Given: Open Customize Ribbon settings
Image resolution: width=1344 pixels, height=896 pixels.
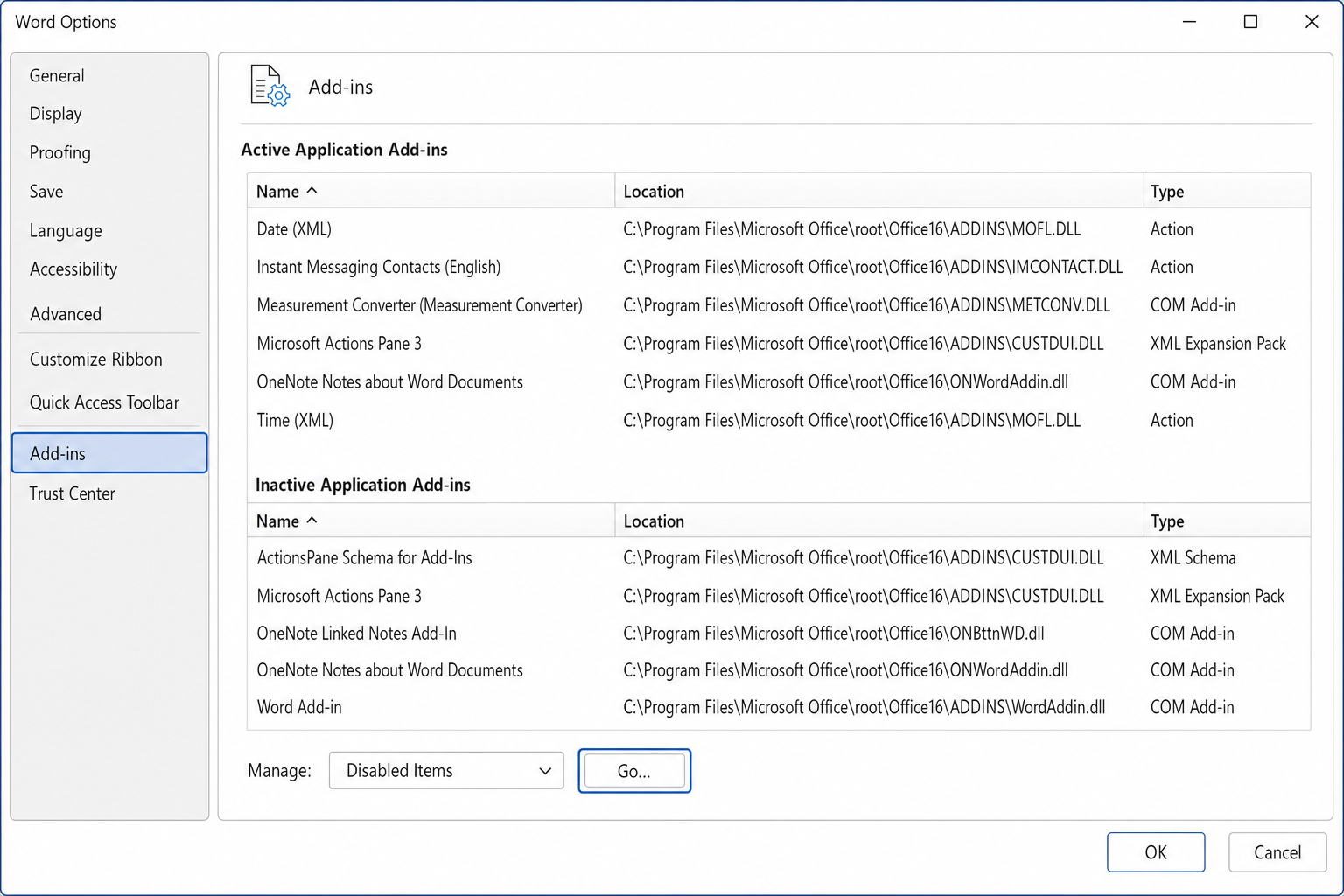Looking at the screenshot, I should [95, 360].
